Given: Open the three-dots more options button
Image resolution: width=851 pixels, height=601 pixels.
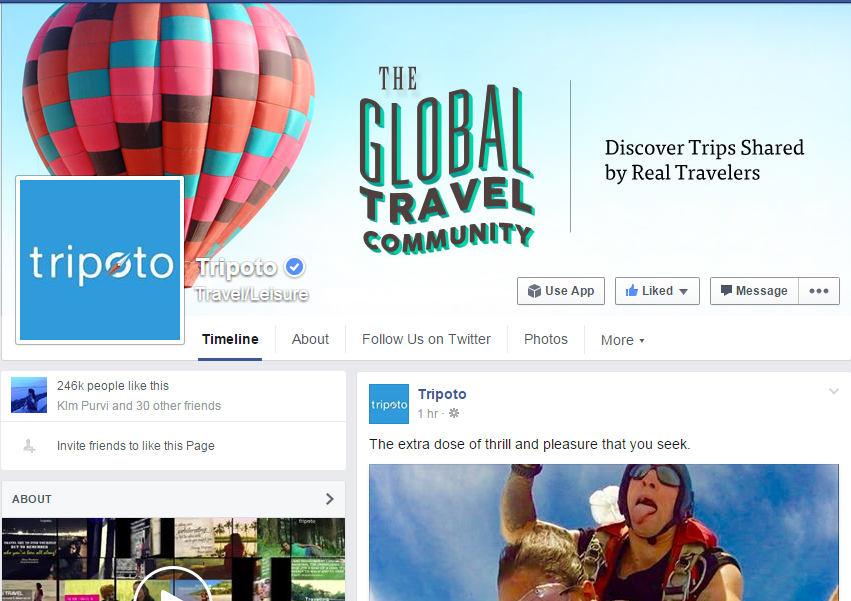Looking at the screenshot, I should [x=819, y=291].
